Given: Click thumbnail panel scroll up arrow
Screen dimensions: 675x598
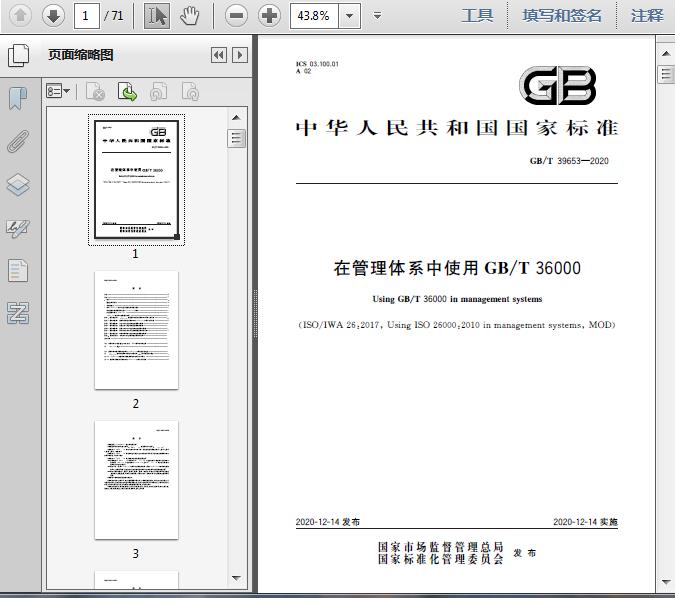Looking at the screenshot, I should point(236,118).
